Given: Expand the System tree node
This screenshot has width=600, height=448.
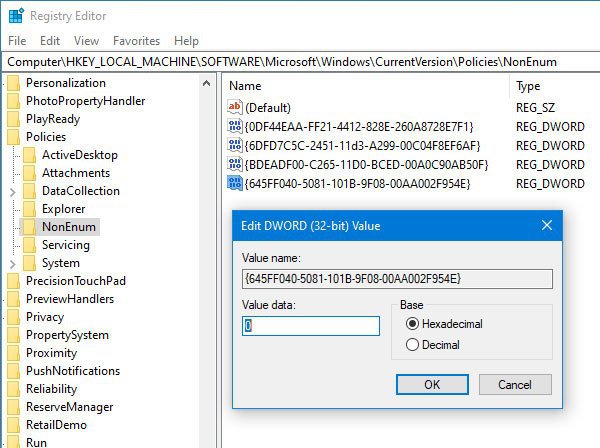Looking at the screenshot, I should [x=12, y=264].
